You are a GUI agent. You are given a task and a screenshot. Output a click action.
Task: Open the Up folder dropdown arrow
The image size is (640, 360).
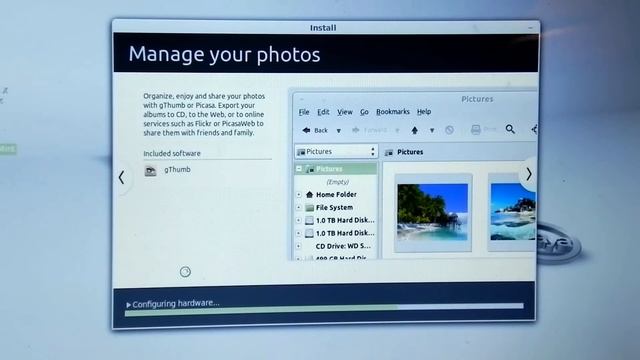[x=432, y=131]
